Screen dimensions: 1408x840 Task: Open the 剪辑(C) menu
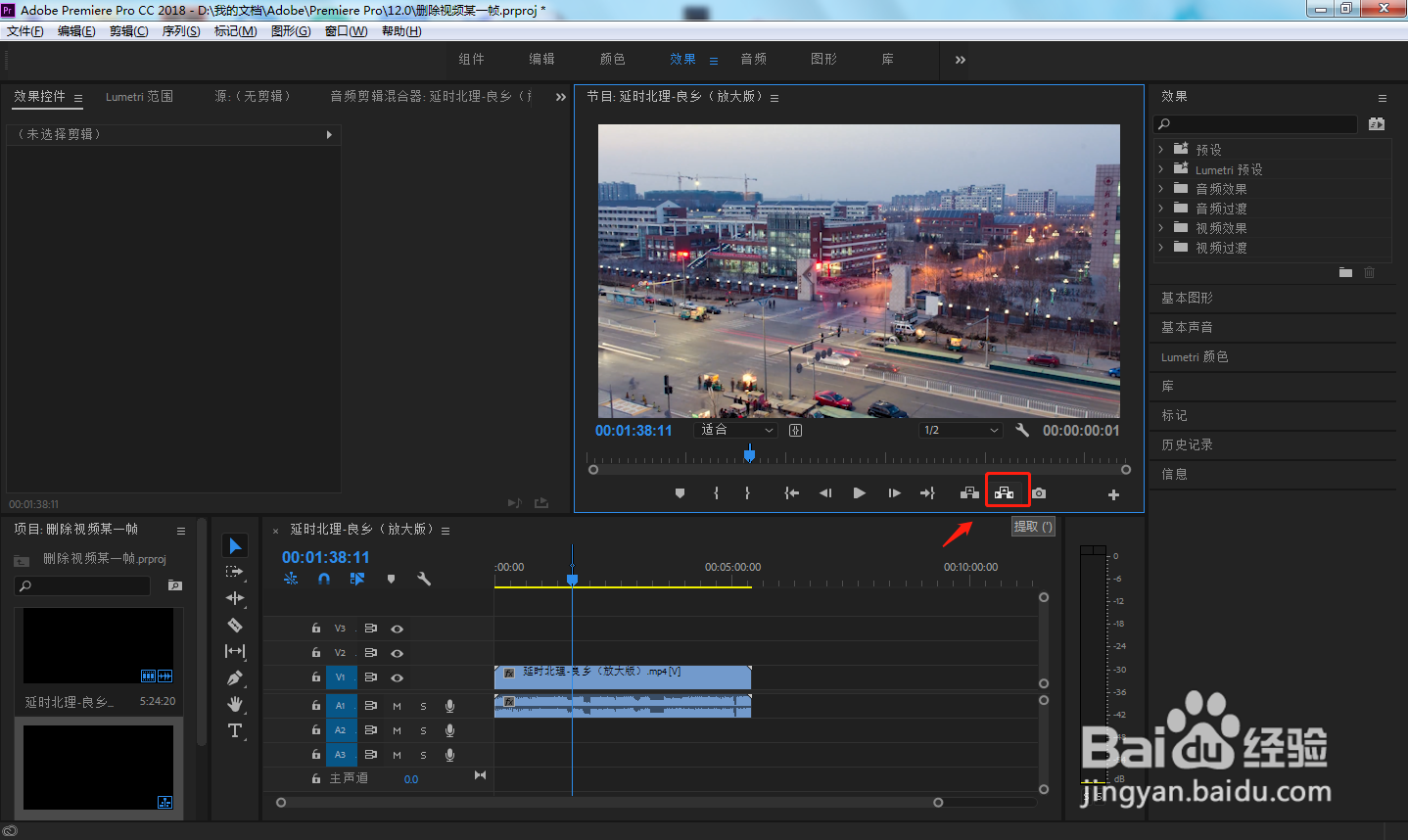point(128,31)
